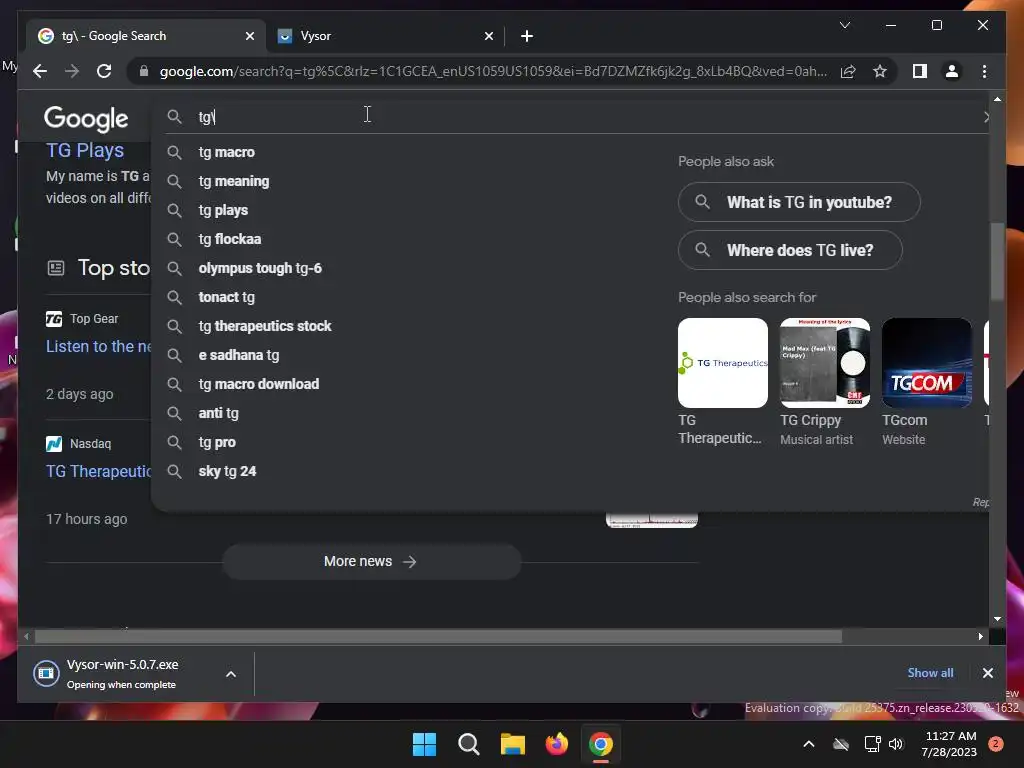Screen dimensions: 1024x768
Task: Click the Google logo
Action: pos(86,118)
